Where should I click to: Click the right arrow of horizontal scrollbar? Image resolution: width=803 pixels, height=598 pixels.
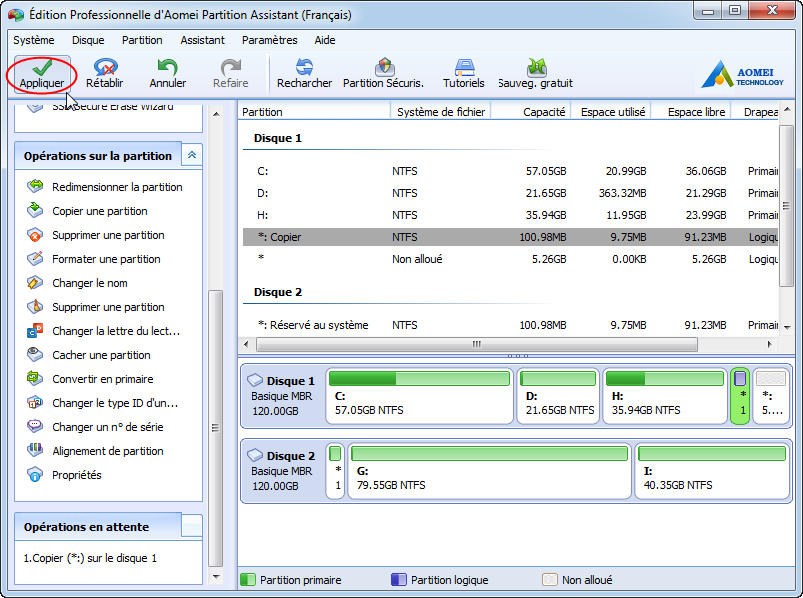point(769,344)
